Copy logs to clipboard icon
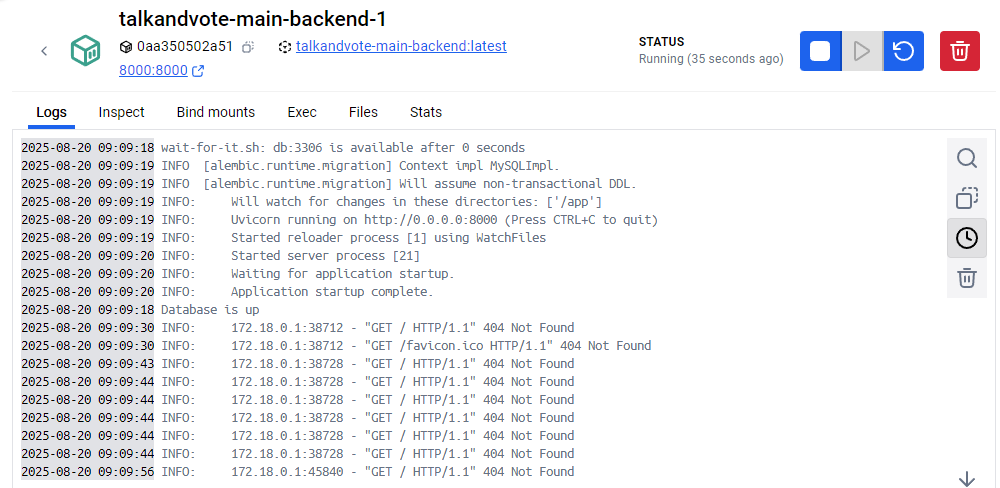This screenshot has height=488, width=1000. [x=967, y=198]
